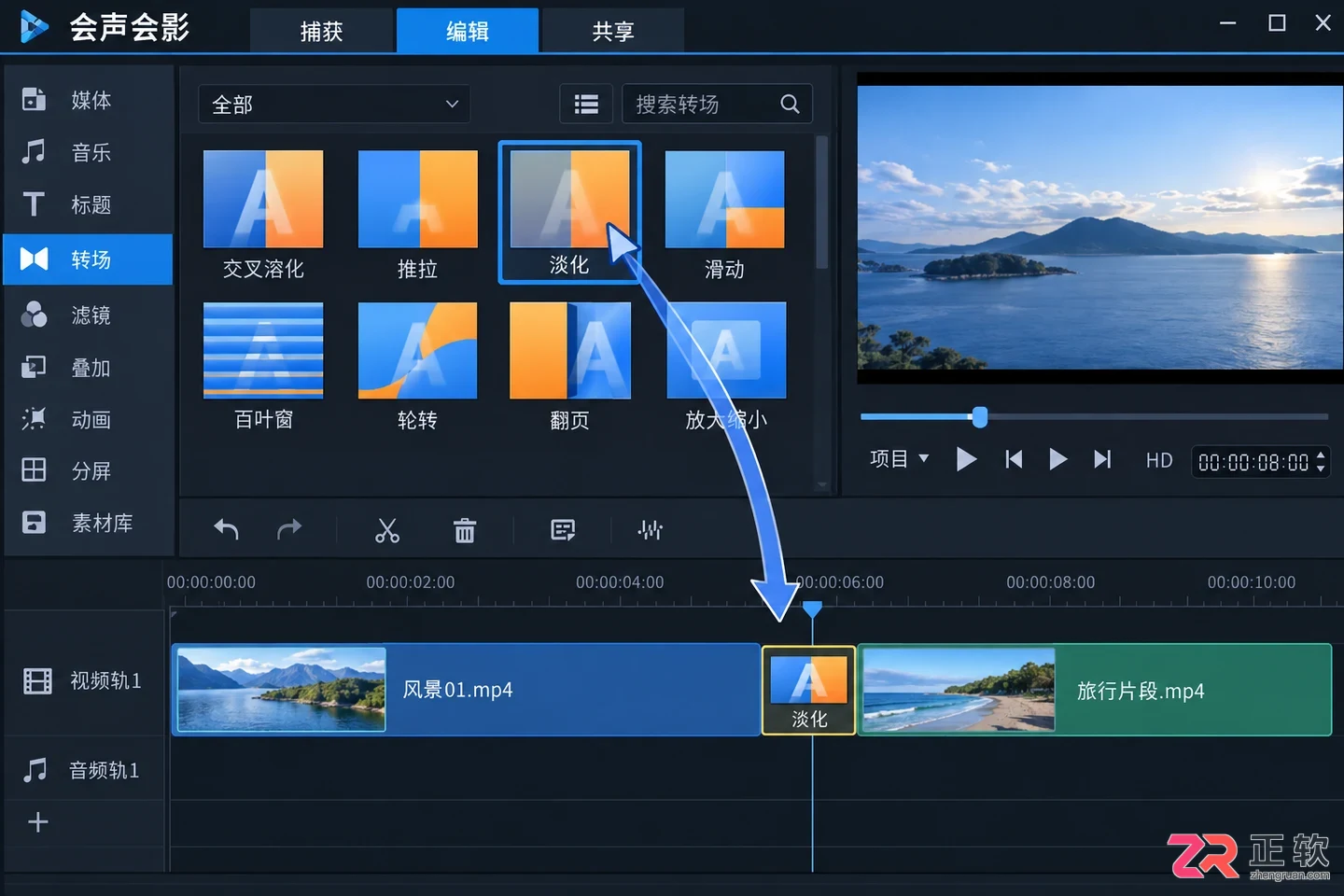Select the 轮转 transition thumbnail
The width and height of the screenshot is (1344, 896).
click(417, 350)
